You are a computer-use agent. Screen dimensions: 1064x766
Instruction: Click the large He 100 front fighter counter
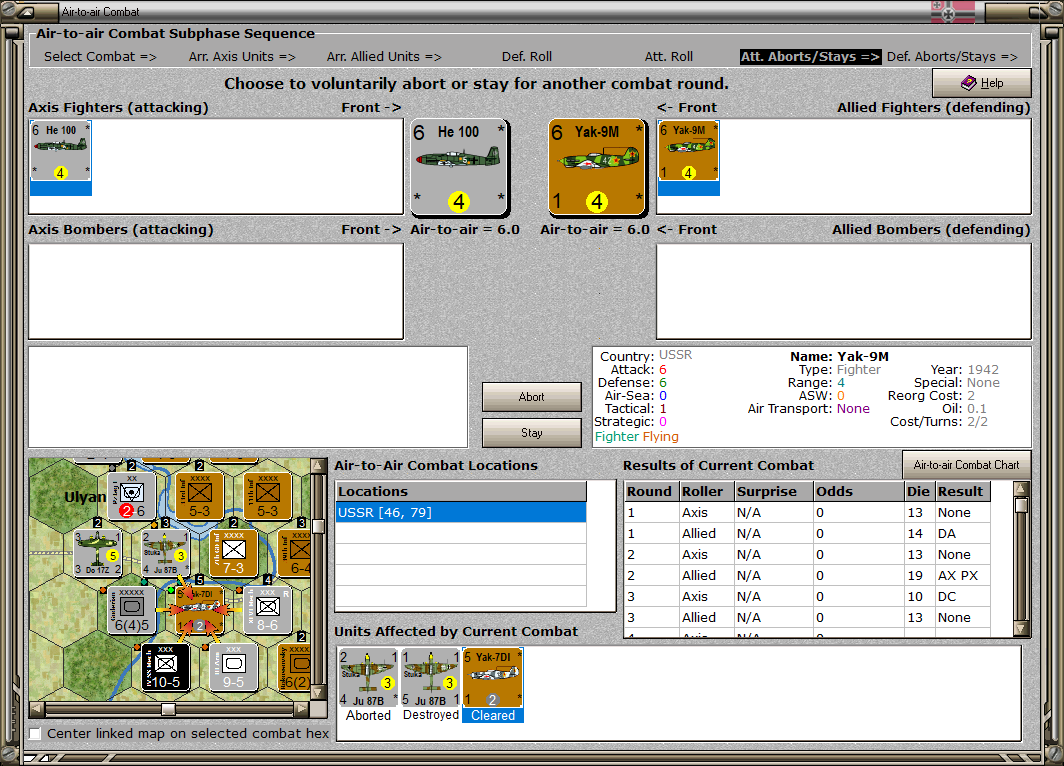click(x=459, y=167)
